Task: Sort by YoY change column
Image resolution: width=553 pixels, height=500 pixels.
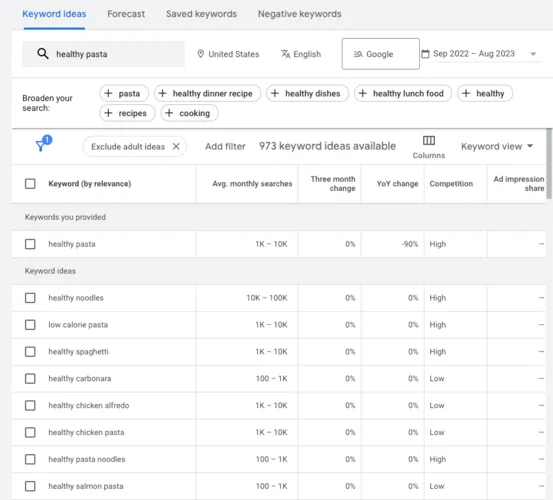Action: (397, 184)
